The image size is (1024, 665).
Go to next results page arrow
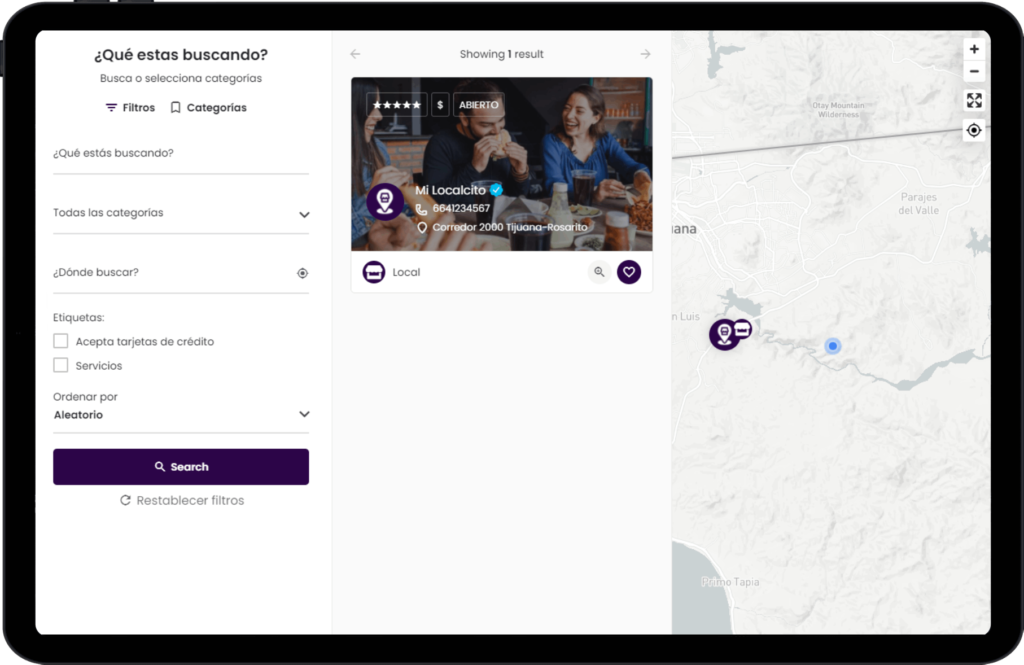pos(645,54)
